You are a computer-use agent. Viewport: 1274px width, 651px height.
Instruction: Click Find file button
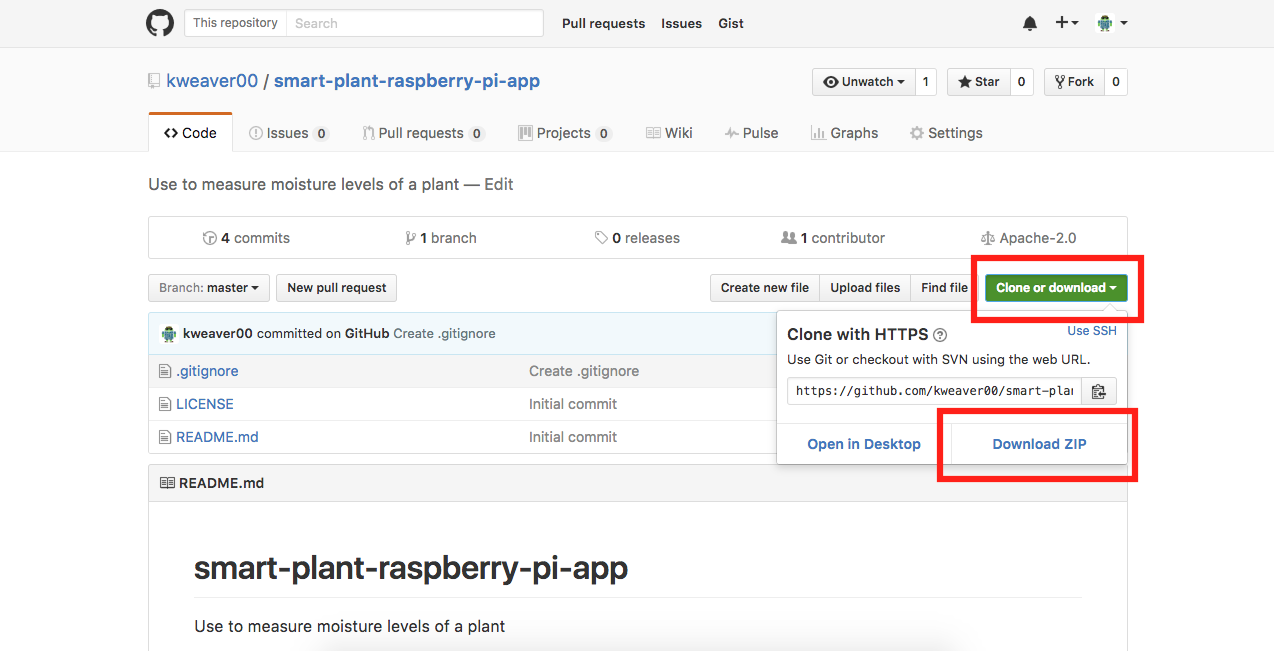pyautogui.click(x=944, y=288)
